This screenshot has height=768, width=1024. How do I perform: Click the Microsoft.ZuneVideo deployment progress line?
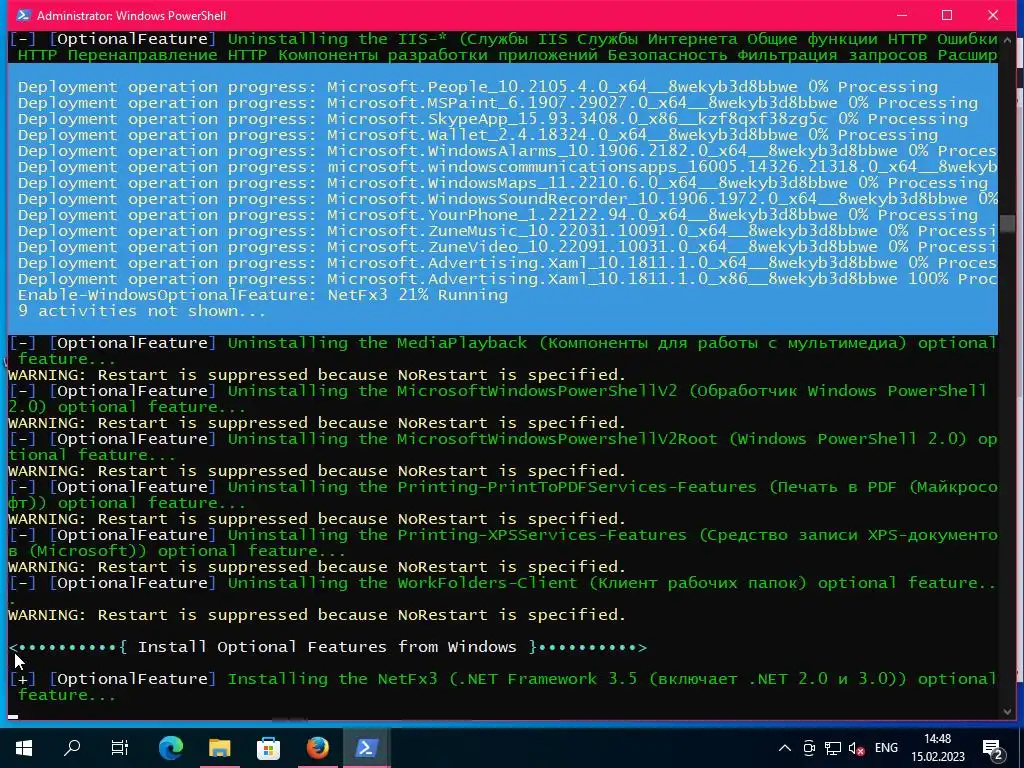coord(507,247)
